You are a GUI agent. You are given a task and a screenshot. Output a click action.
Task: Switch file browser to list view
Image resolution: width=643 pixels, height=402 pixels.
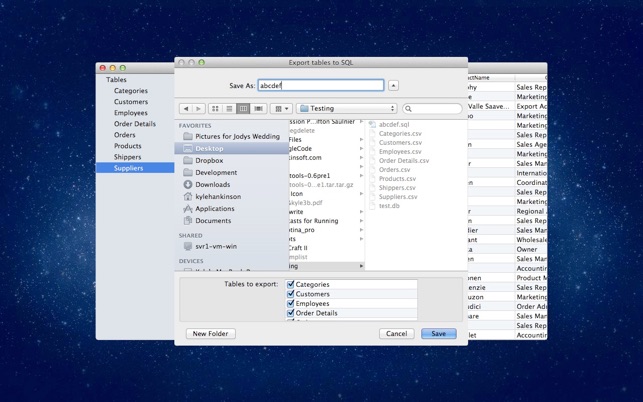229,108
